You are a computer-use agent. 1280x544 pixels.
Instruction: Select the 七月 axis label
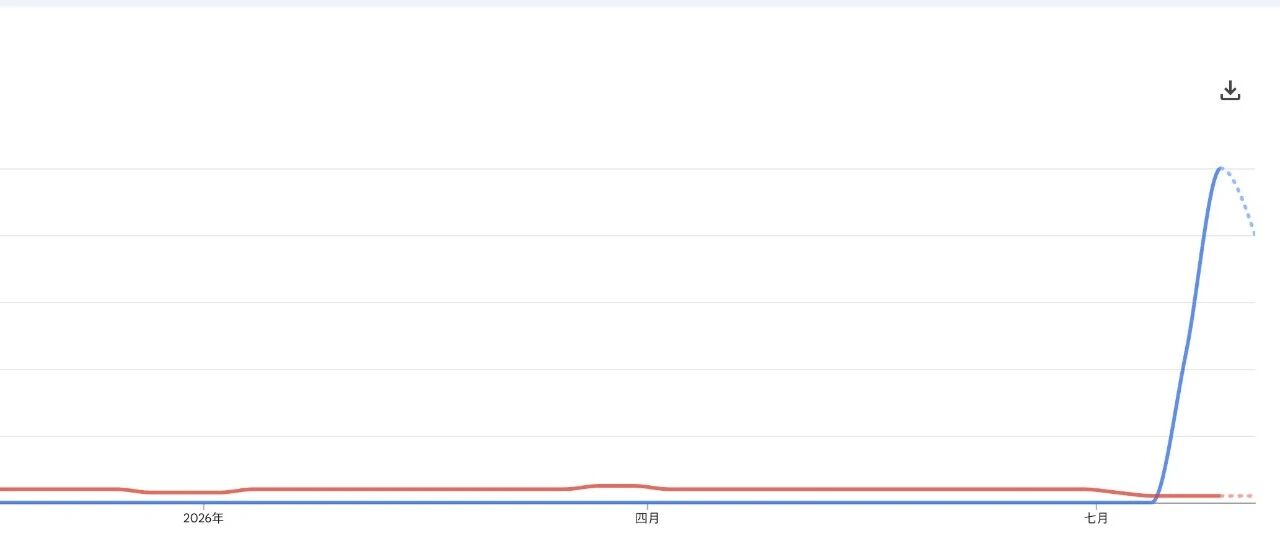tap(1097, 519)
